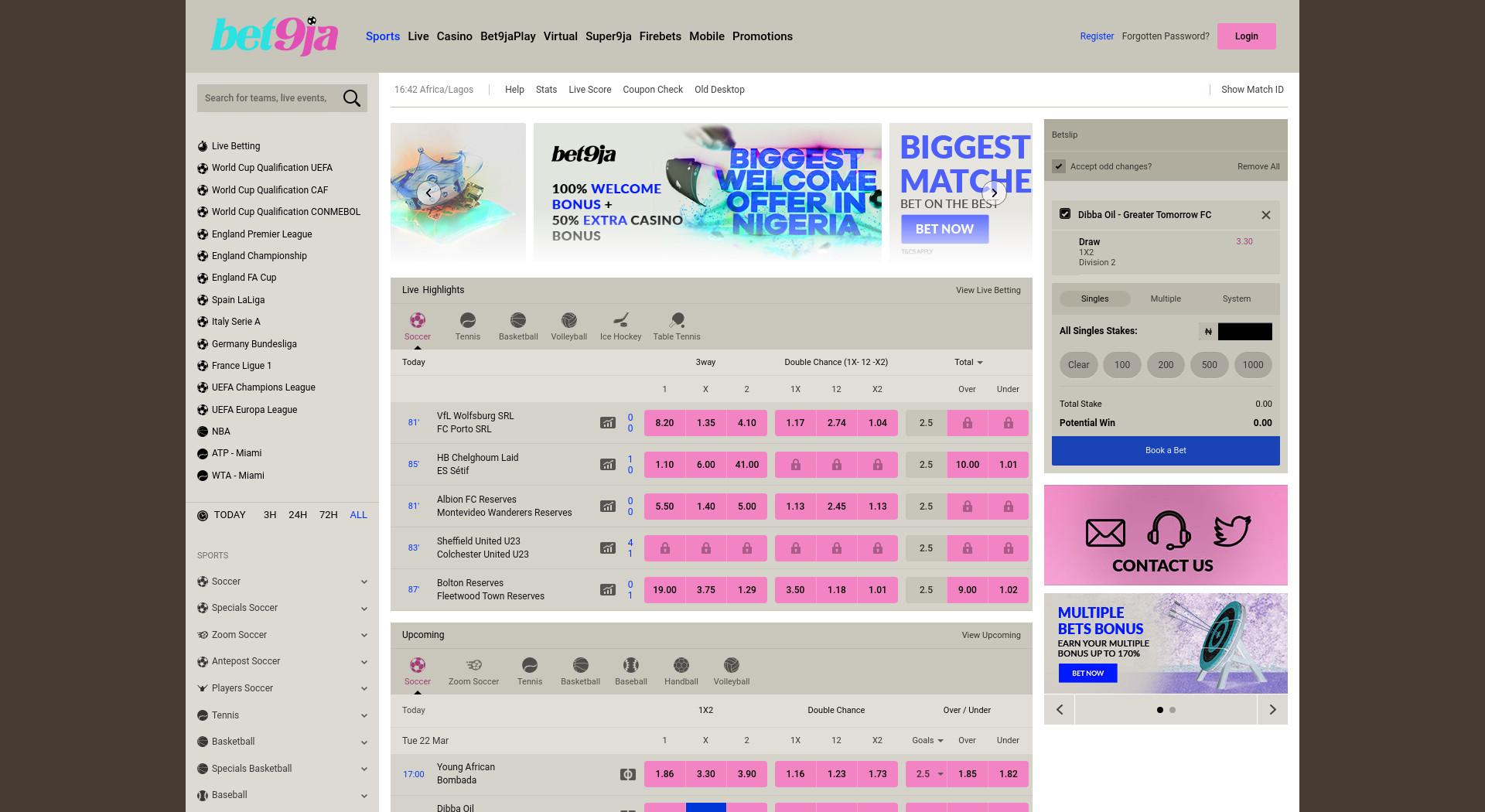Click next arrow under Multiple Bets Bonus
Image resolution: width=1485 pixels, height=812 pixels.
coord(1272,710)
